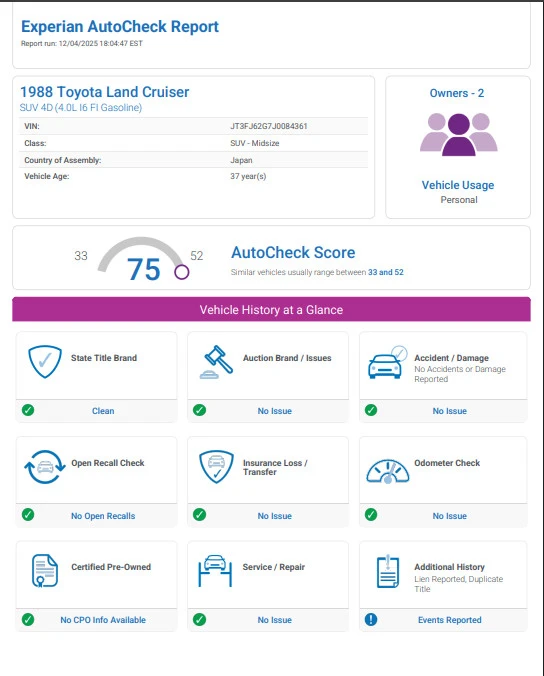Click the Vehicle Usage heading
The image size is (544, 676).
click(x=458, y=185)
